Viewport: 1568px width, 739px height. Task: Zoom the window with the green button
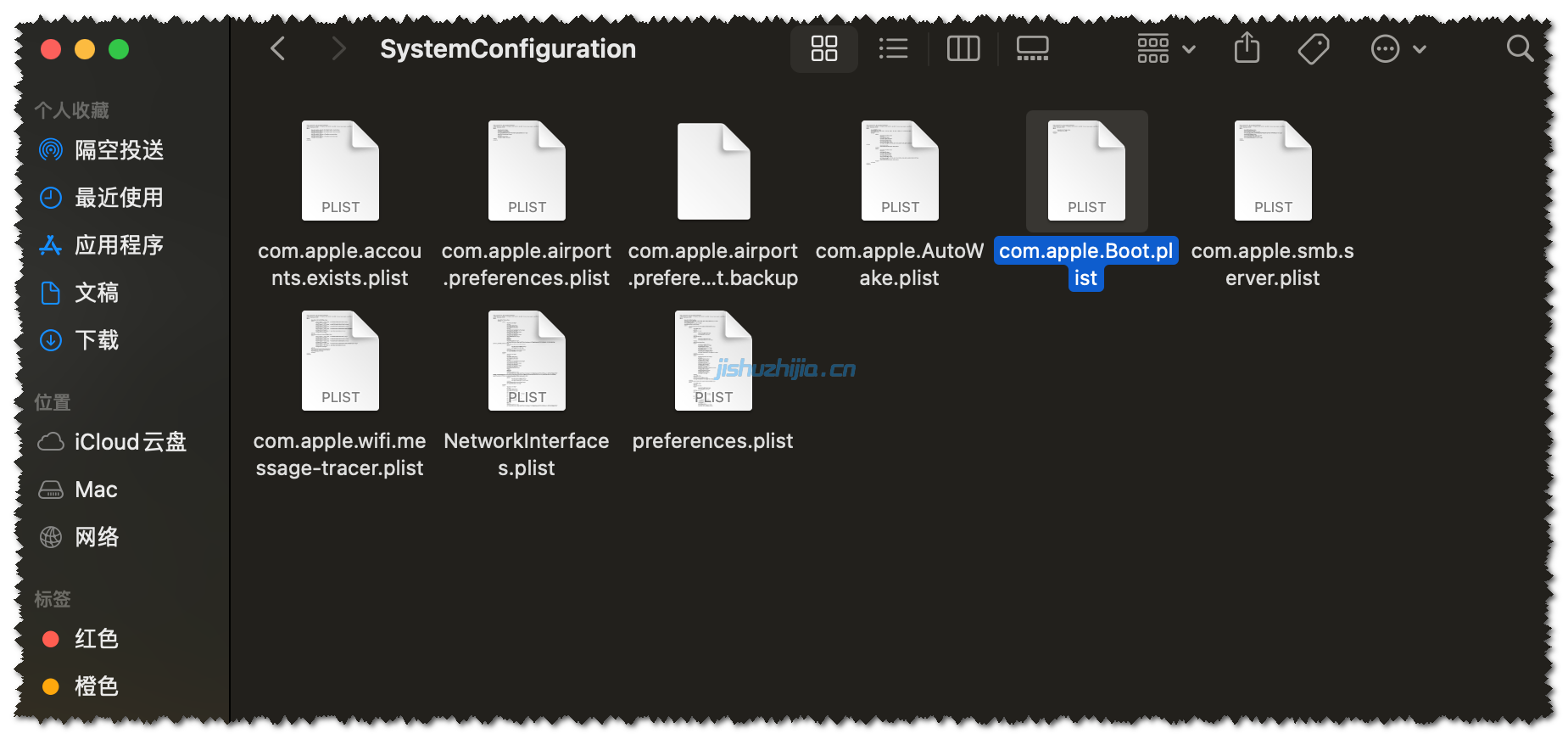[x=119, y=49]
